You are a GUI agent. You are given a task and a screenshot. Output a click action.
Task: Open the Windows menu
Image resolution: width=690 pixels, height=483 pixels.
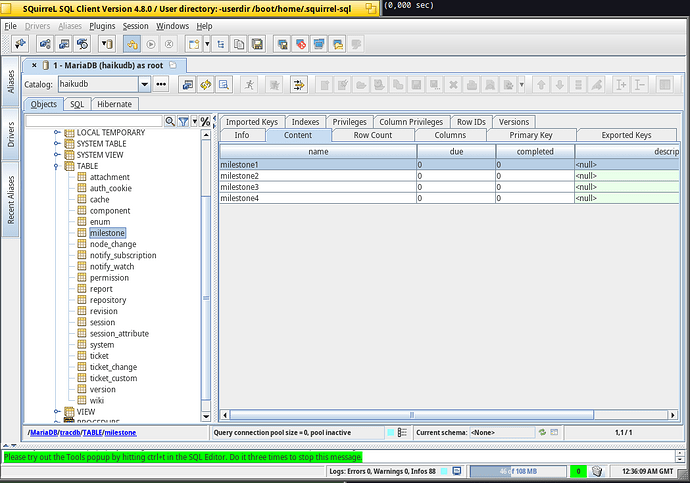click(x=172, y=26)
